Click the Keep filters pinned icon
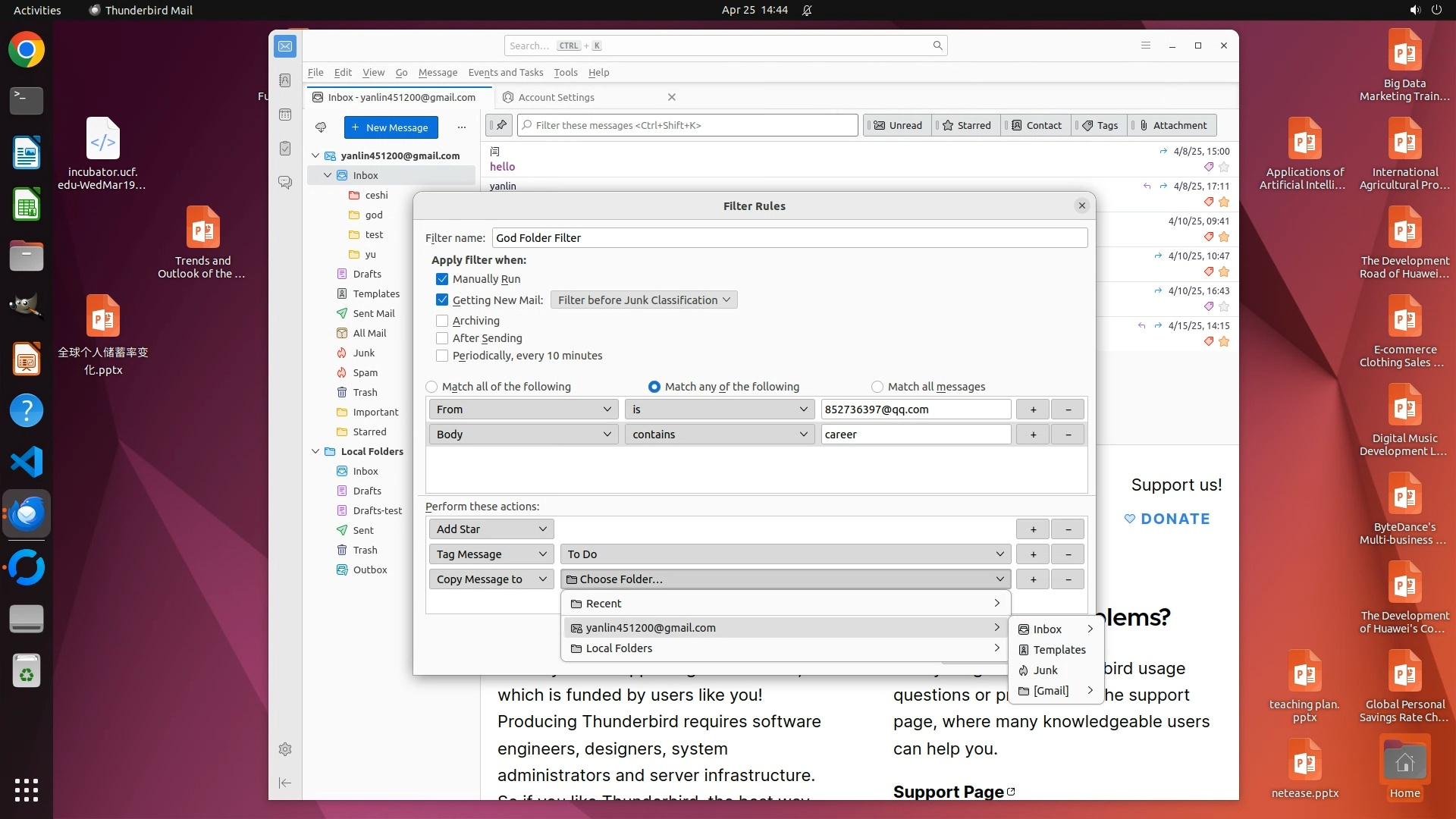 [500, 125]
